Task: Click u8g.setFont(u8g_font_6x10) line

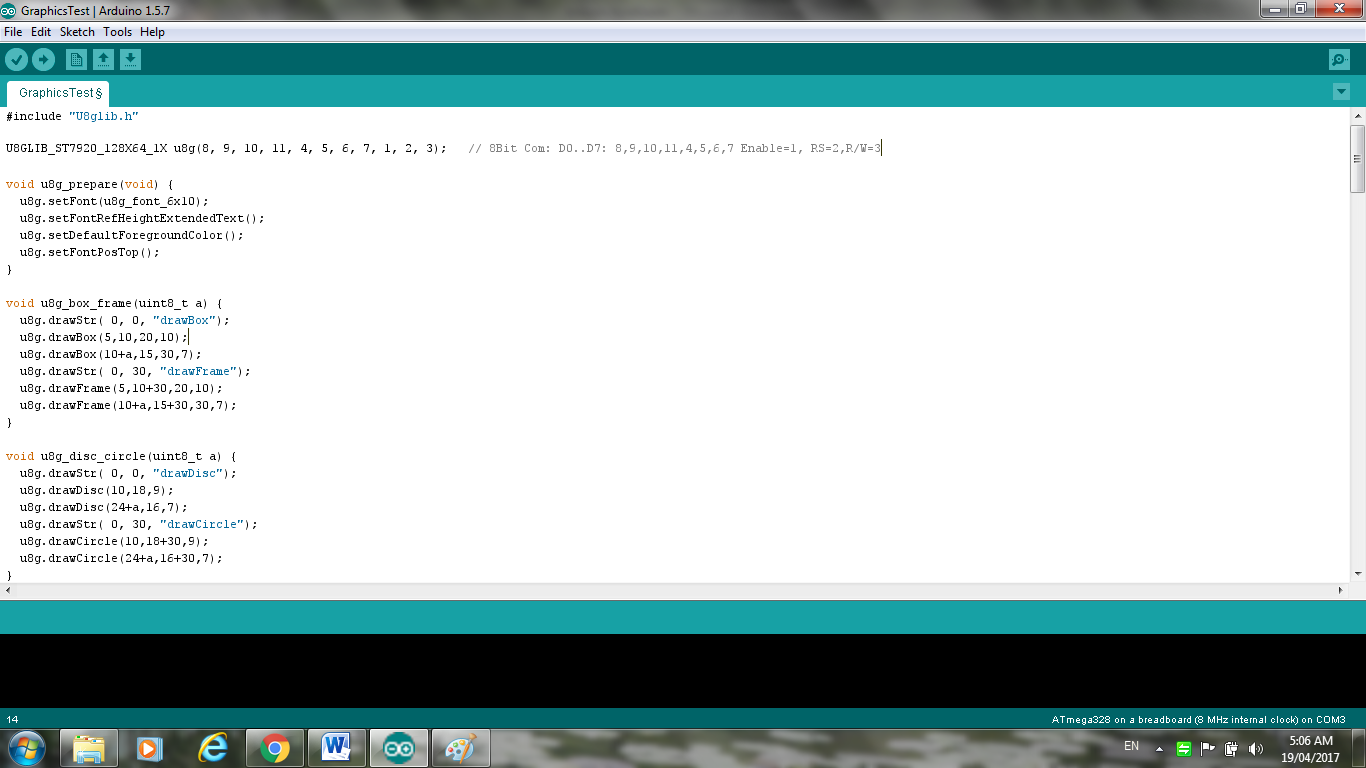Action: tap(114, 201)
